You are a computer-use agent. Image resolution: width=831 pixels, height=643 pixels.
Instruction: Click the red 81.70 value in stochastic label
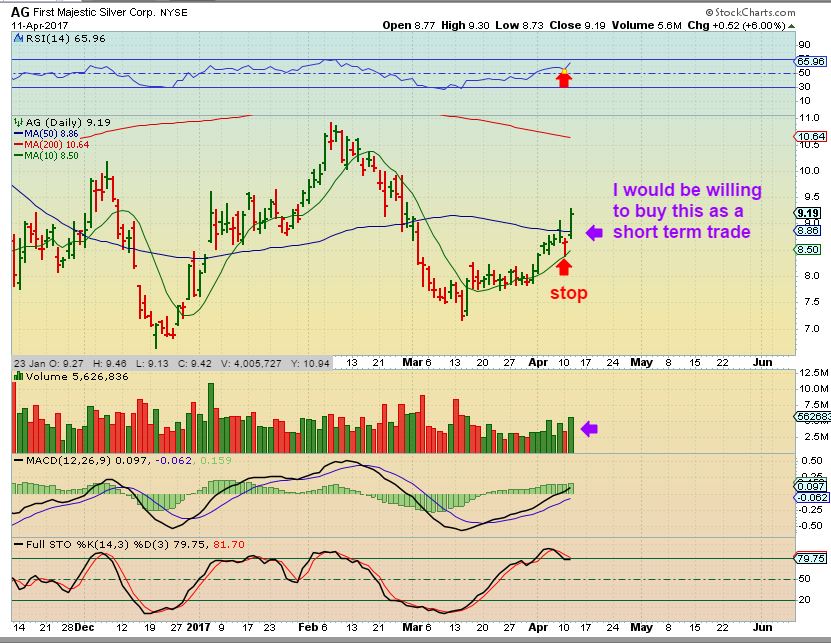point(229,544)
